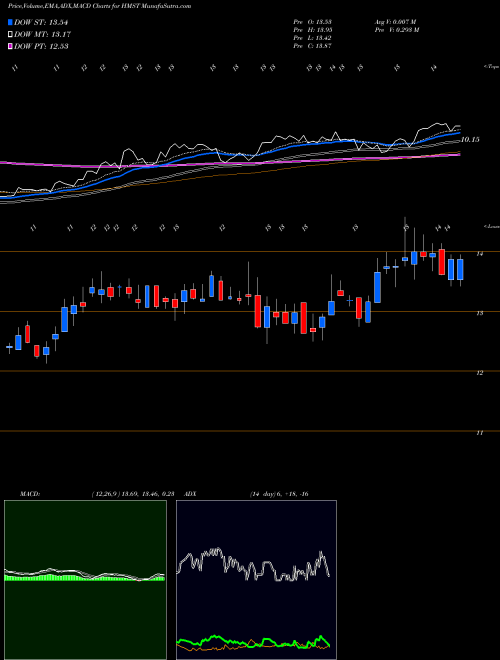
Task: Select the 'DOW ST: 13.54' legend text
Action: (41, 22)
